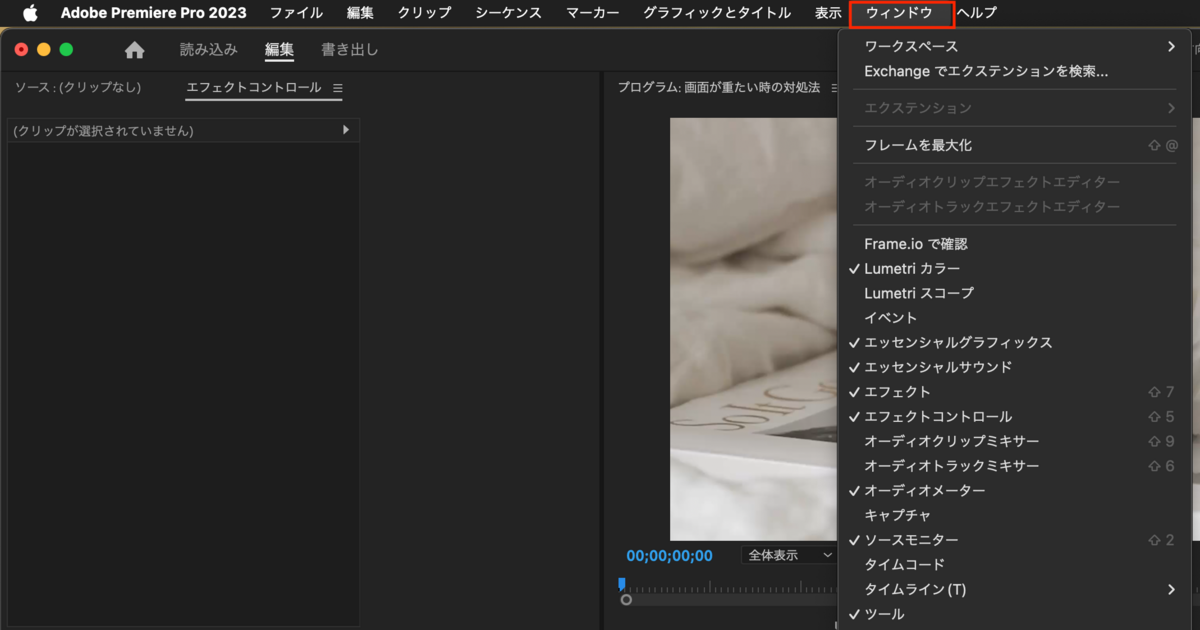Expand ワークスペース submenu
This screenshot has height=630, width=1200.
point(1015,47)
